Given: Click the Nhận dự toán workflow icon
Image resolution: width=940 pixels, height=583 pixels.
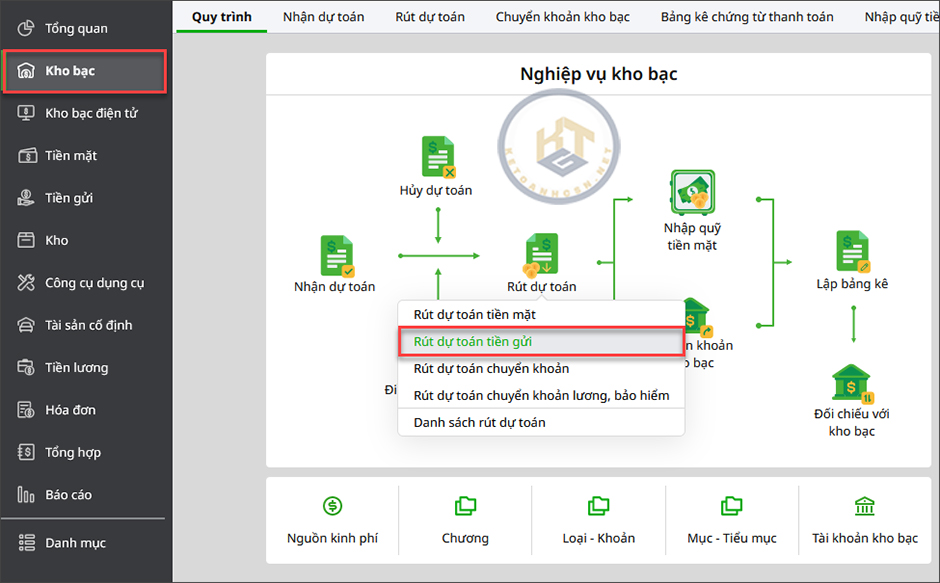Looking at the screenshot, I should click(x=335, y=256).
